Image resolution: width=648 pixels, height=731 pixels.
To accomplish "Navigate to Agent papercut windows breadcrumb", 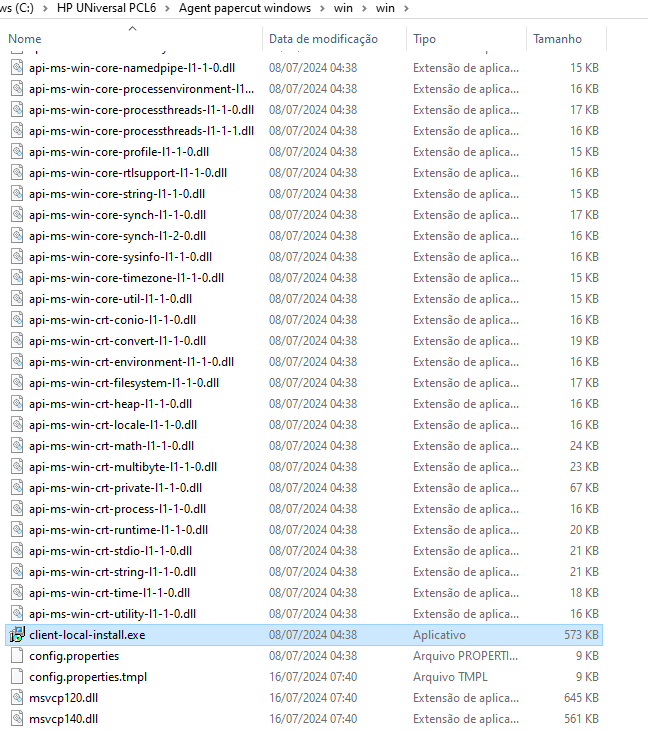I will (245, 8).
